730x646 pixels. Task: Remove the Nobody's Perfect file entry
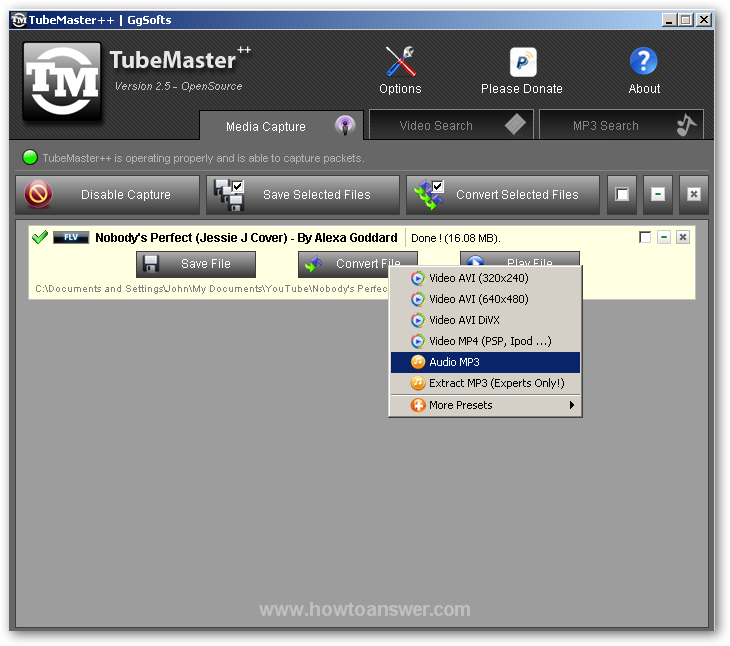(683, 237)
